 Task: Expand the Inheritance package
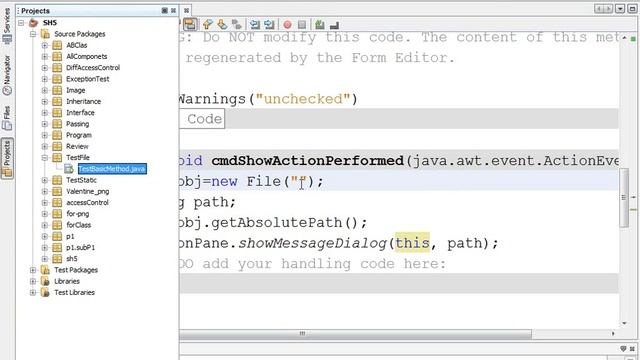tap(45, 101)
